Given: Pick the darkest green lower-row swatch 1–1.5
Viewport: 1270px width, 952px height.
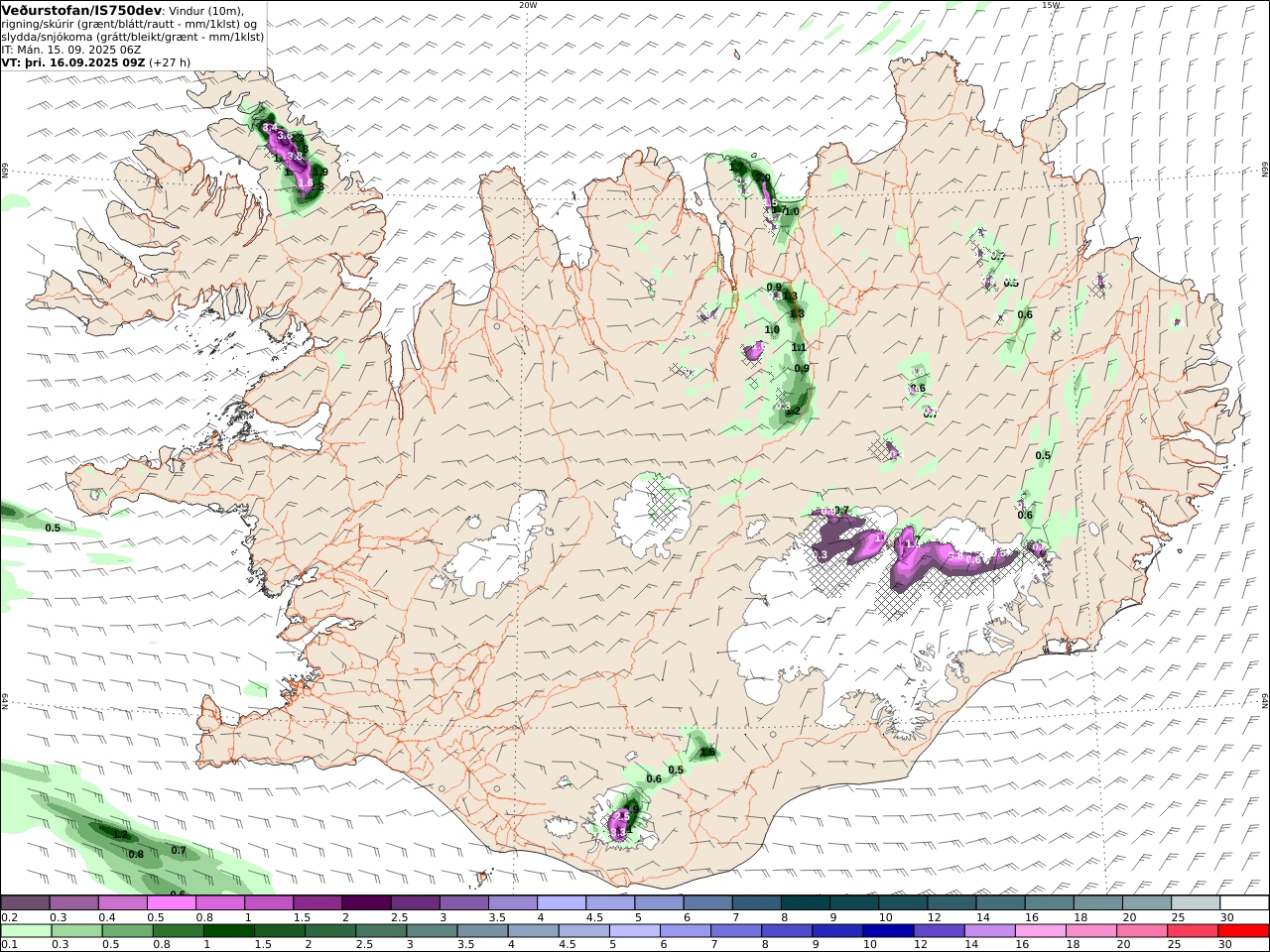Looking at the screenshot, I should 229,931.
